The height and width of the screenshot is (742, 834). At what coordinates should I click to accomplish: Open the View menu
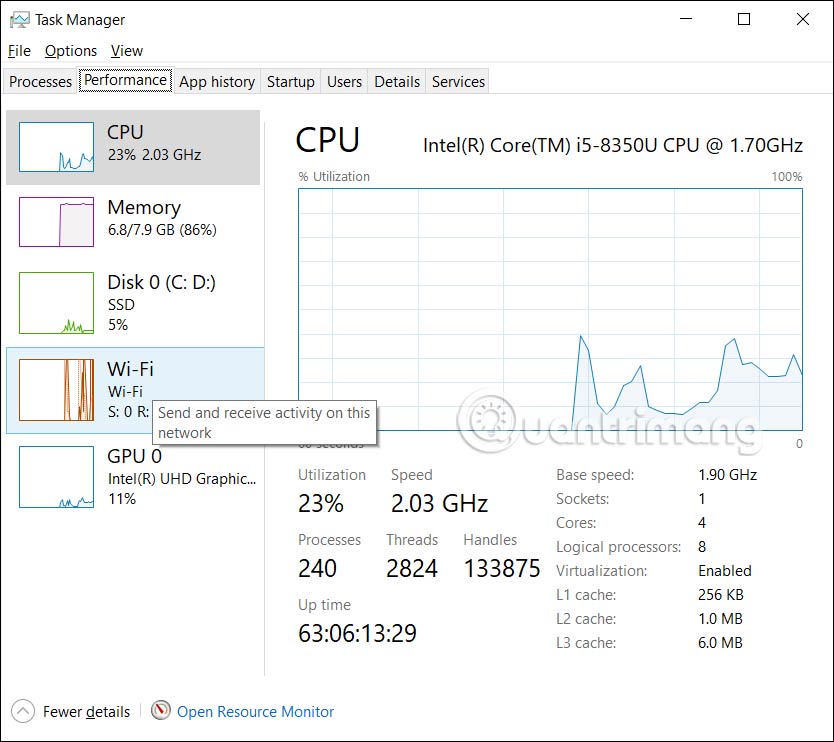coord(127,51)
